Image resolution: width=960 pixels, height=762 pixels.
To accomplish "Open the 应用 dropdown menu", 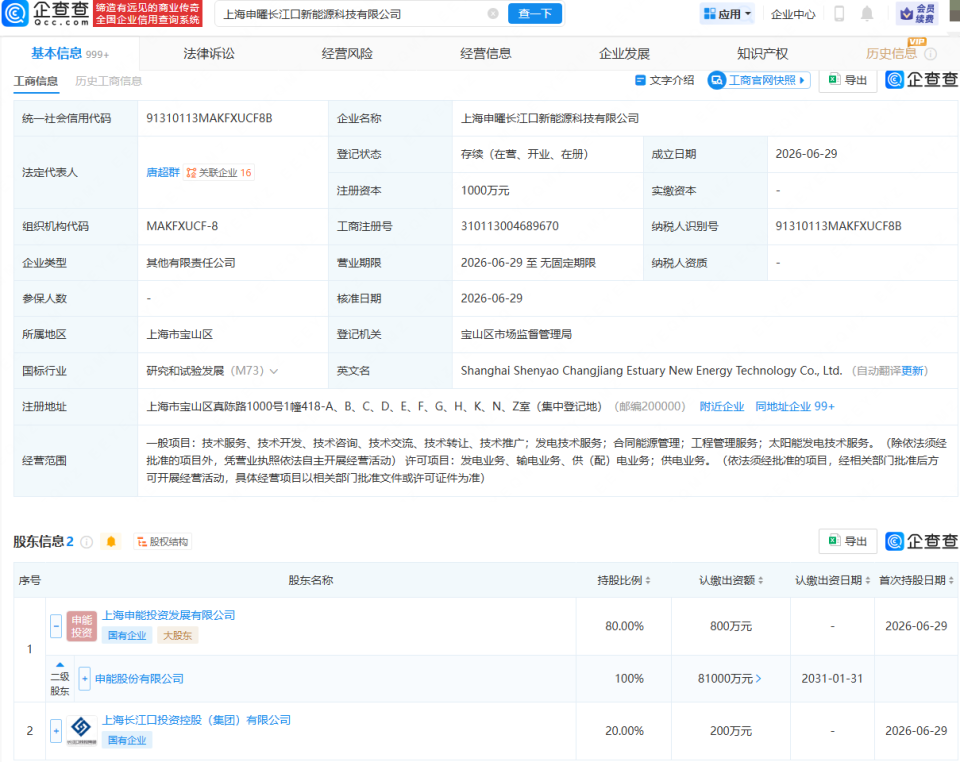I will coord(727,13).
